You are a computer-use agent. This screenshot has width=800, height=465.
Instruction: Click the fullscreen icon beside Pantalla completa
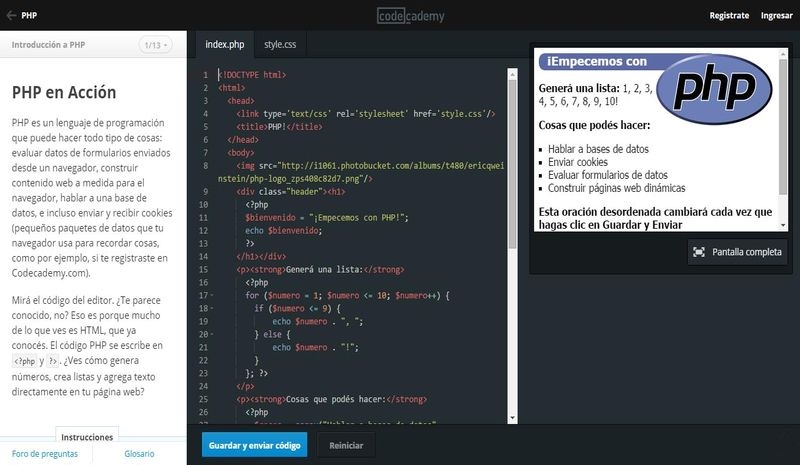(698, 252)
